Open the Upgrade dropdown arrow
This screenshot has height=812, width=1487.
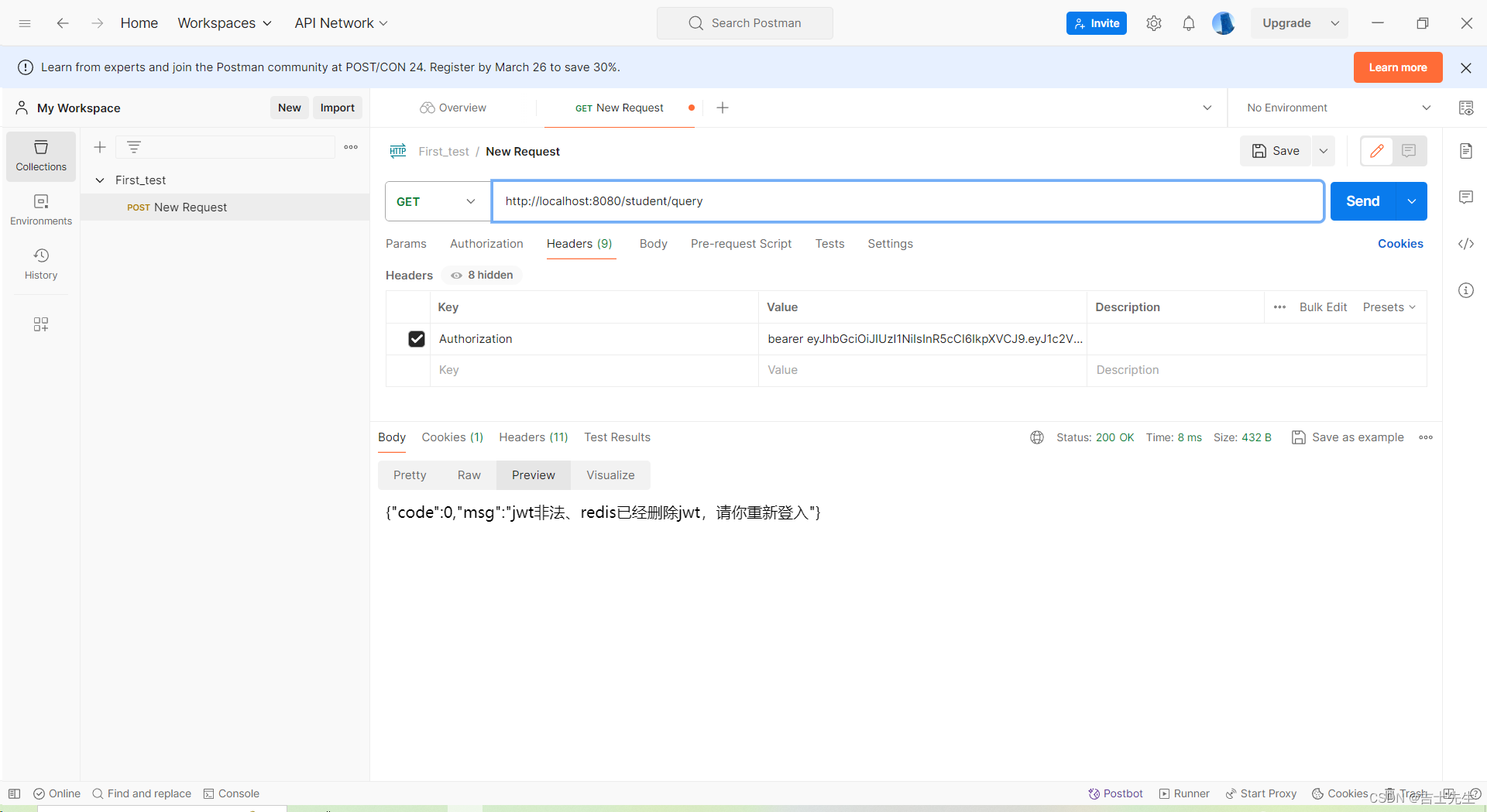(x=1335, y=23)
